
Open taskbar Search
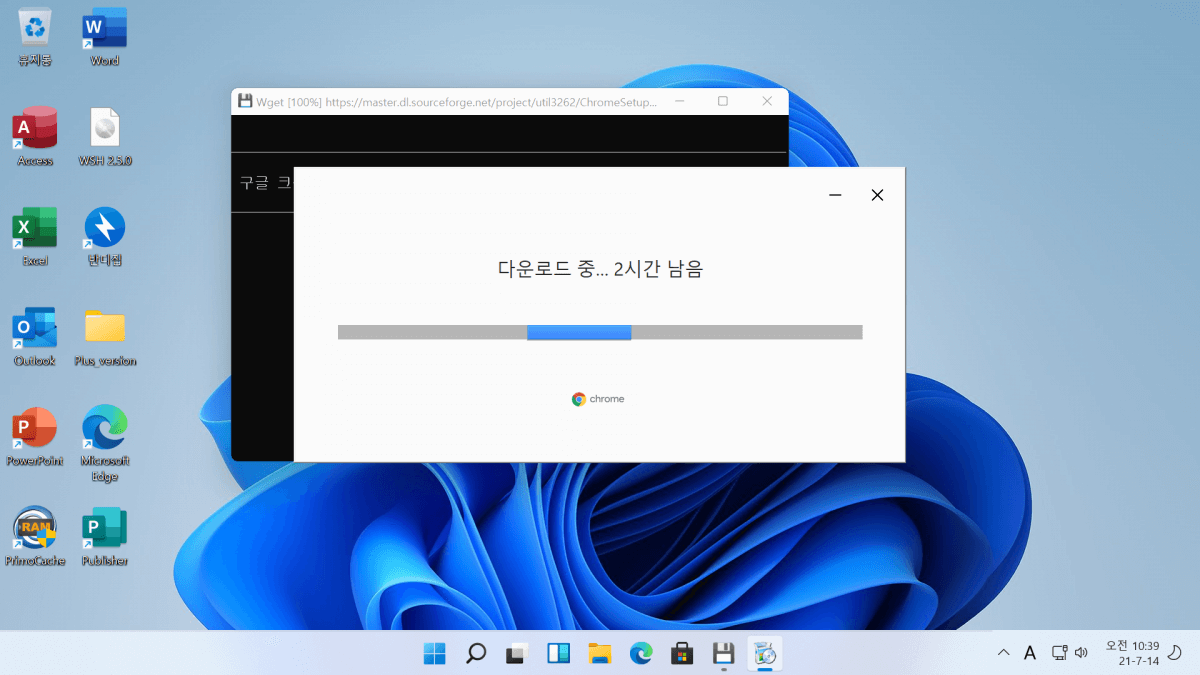click(x=476, y=654)
